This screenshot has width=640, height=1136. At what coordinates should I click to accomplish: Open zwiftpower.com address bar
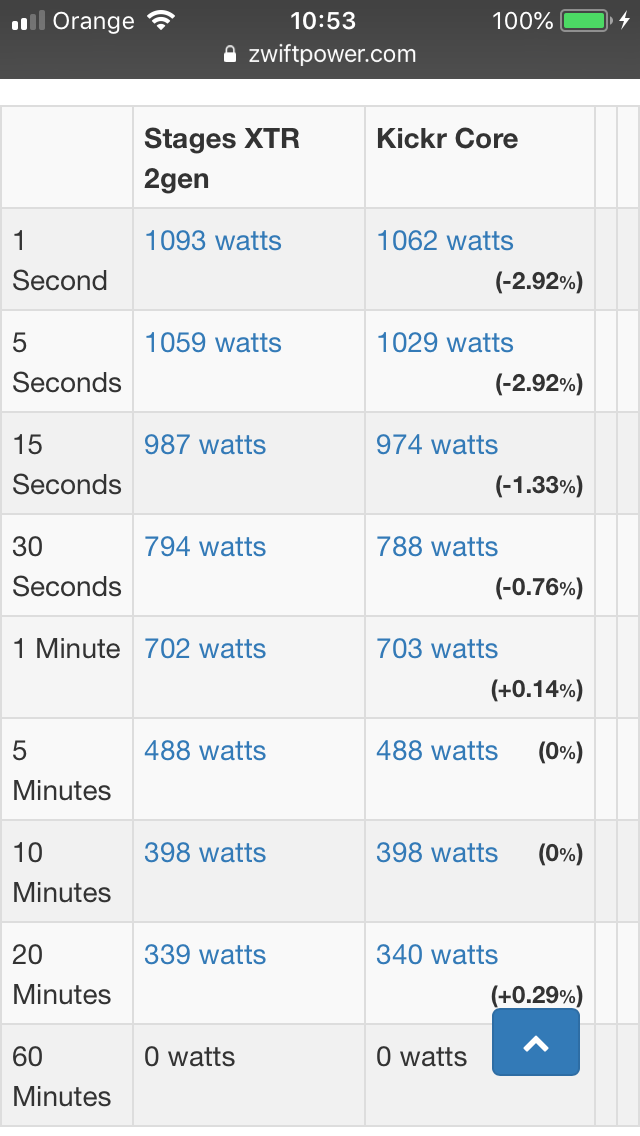pyautogui.click(x=320, y=54)
